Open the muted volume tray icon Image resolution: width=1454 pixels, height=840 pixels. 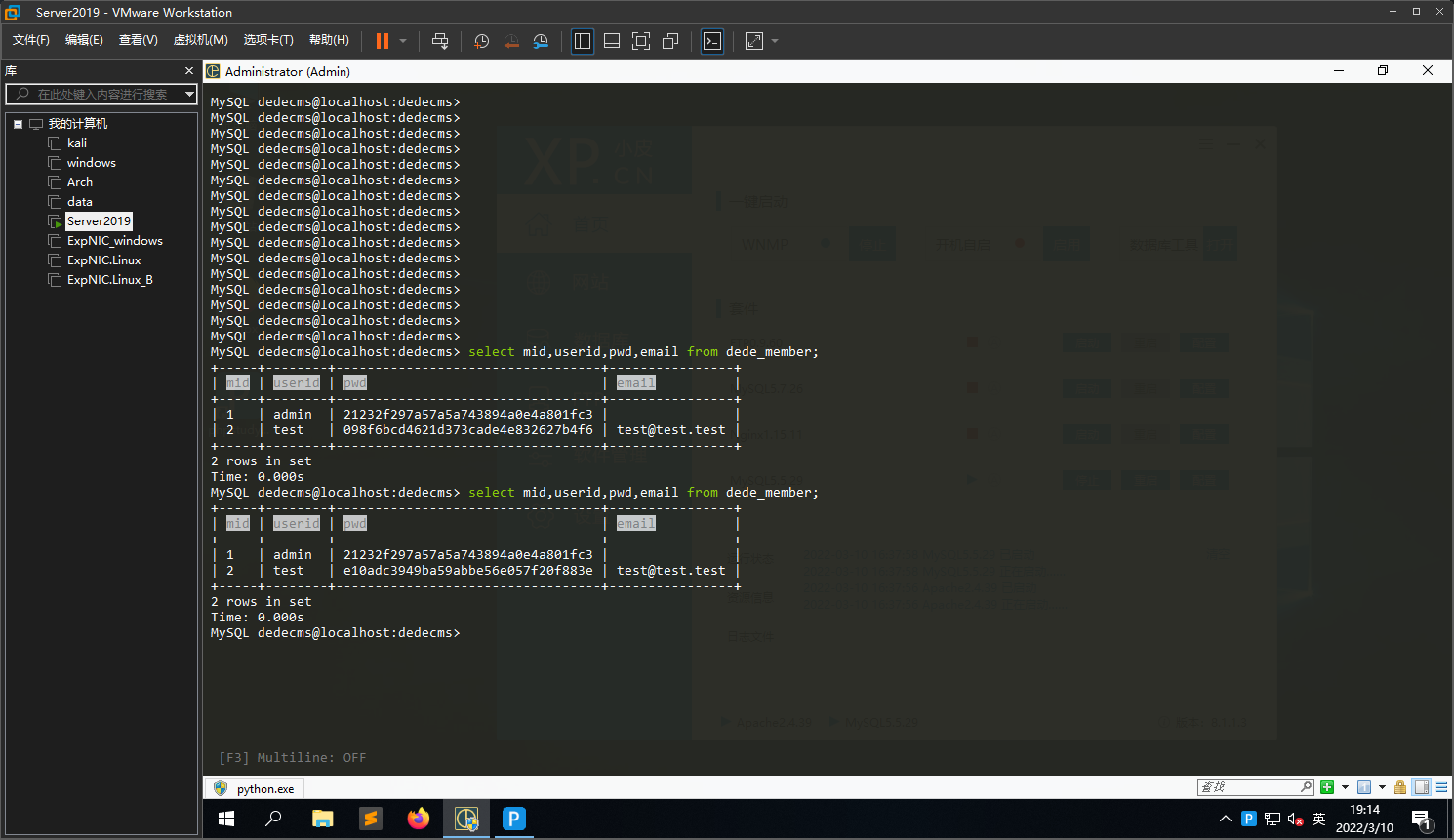(x=1296, y=820)
